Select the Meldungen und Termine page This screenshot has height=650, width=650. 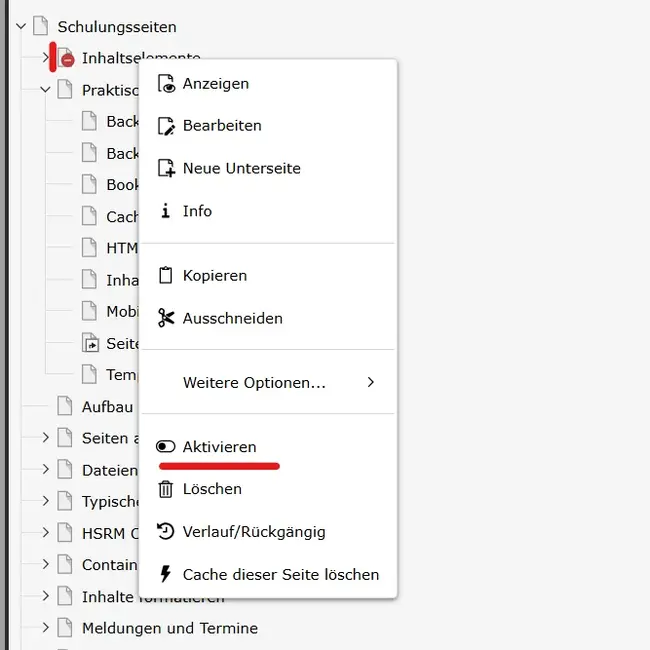tap(169, 628)
